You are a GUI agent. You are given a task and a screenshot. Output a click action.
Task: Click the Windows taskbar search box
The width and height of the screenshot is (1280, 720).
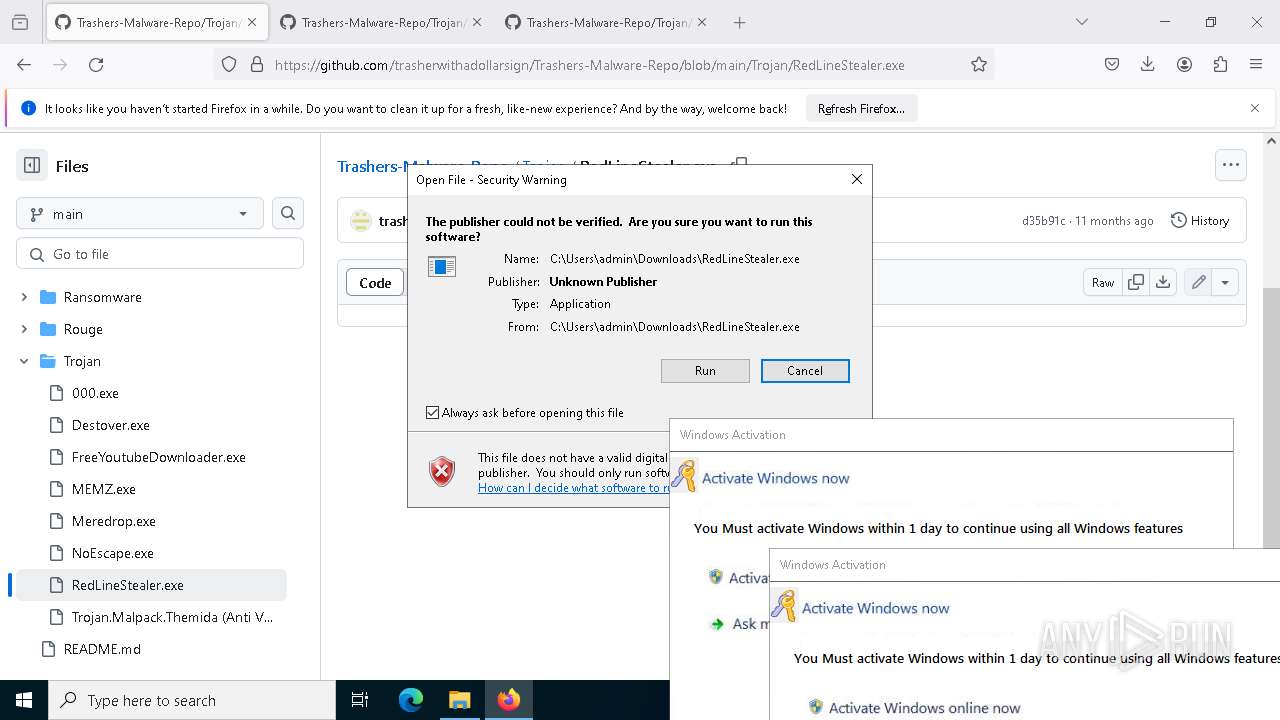pyautogui.click(x=192, y=700)
